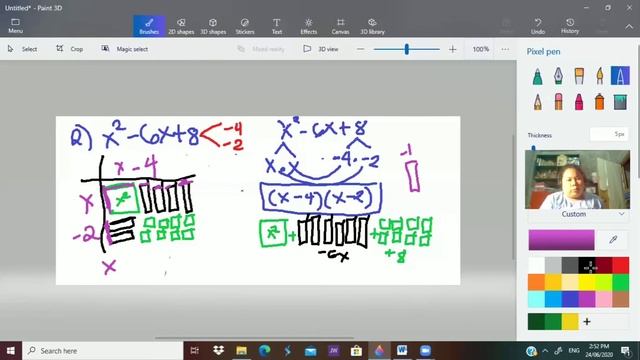The height and width of the screenshot is (360, 640).
Task: Choose the brown palette color
Action: [621, 299]
